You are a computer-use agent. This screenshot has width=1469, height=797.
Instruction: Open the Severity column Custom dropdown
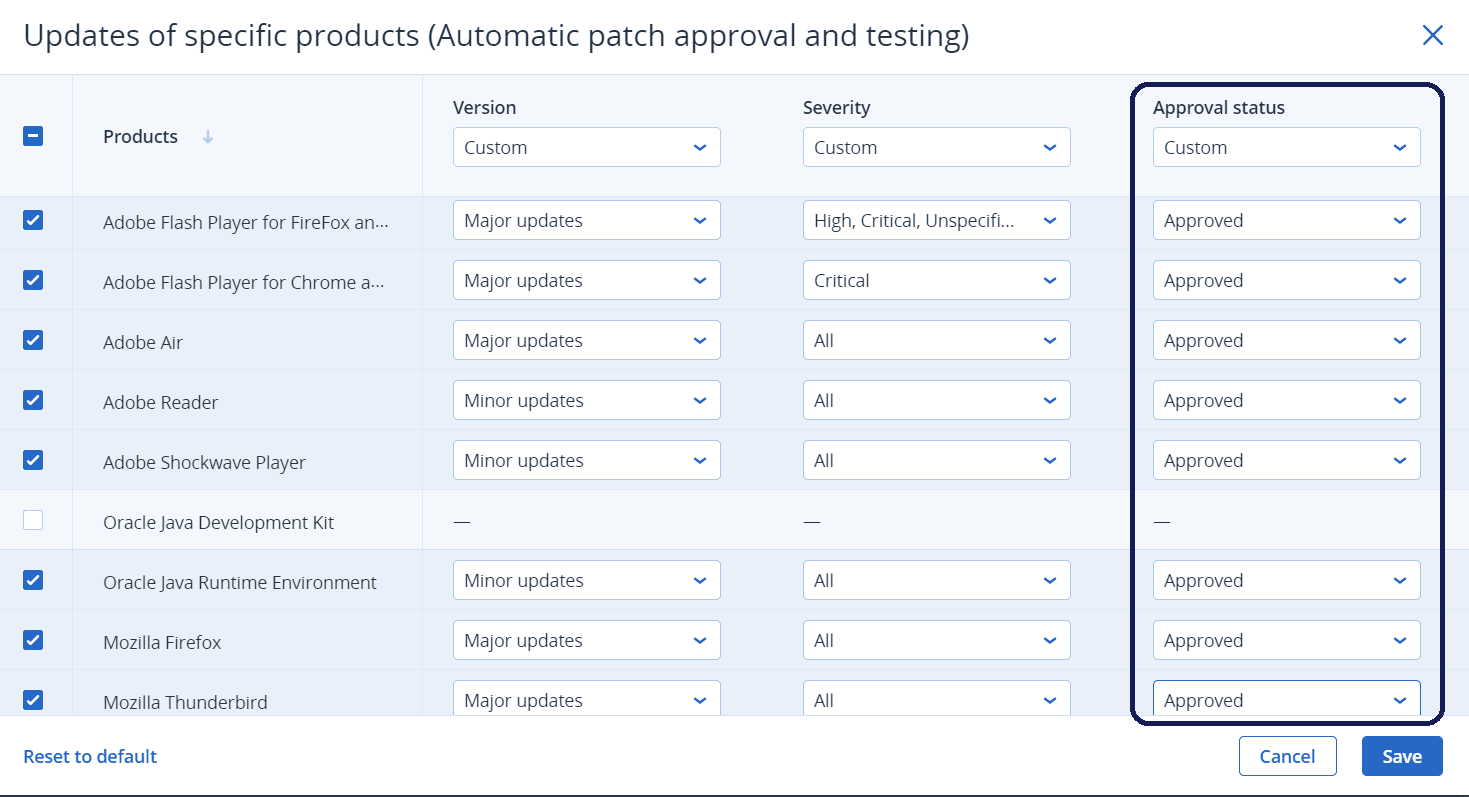click(936, 147)
